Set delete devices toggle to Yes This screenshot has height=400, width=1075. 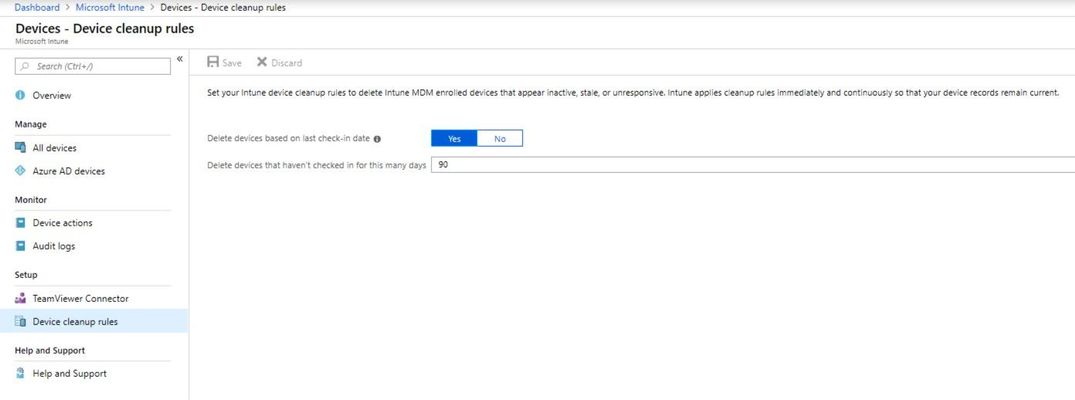454,139
